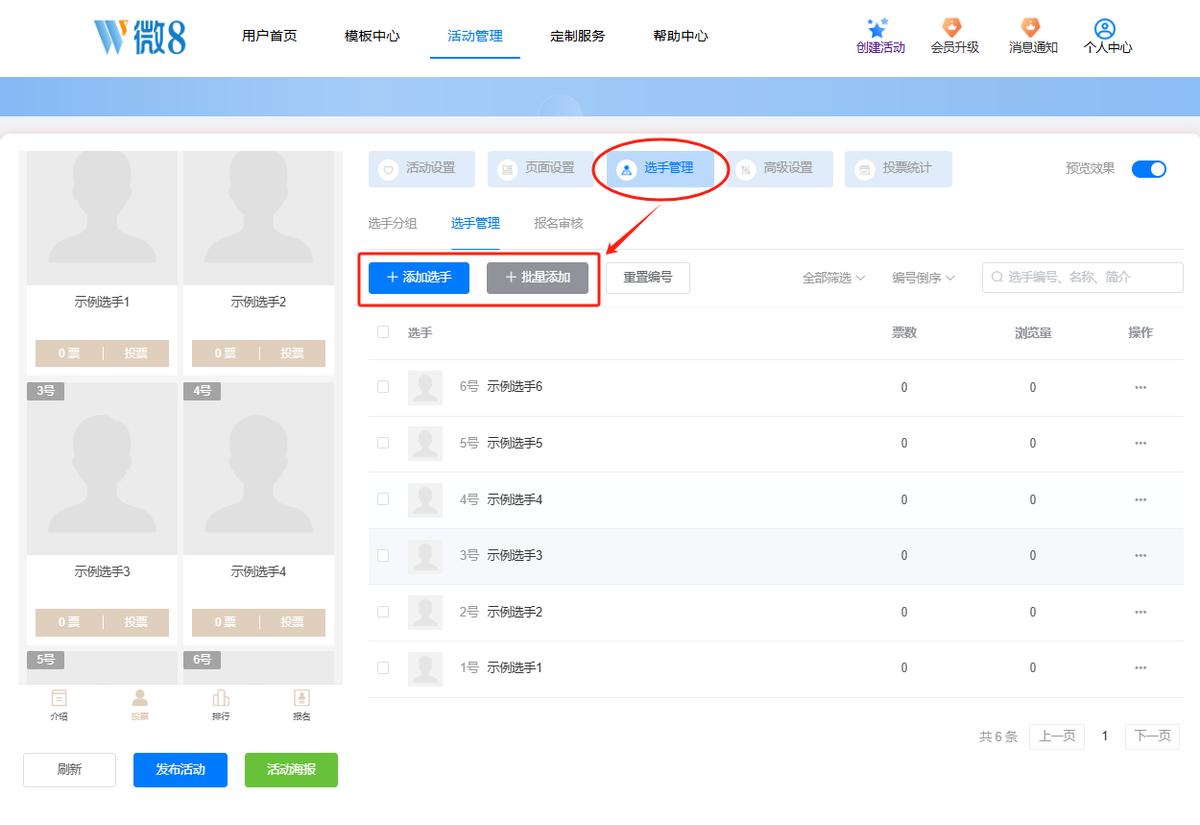Open 定制服务 in top navigation

pos(577,36)
